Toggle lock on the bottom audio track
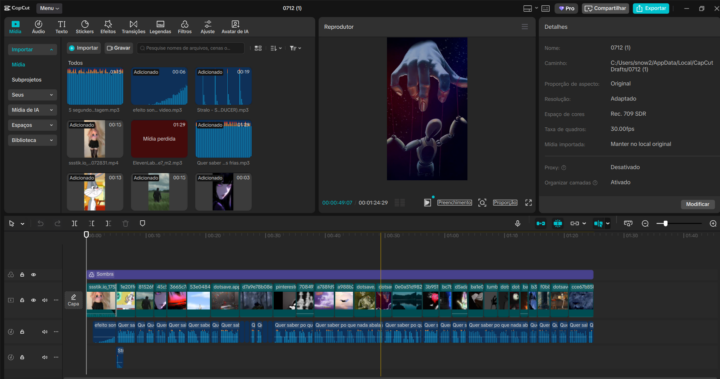The height and width of the screenshot is (379, 720). [x=22, y=357]
